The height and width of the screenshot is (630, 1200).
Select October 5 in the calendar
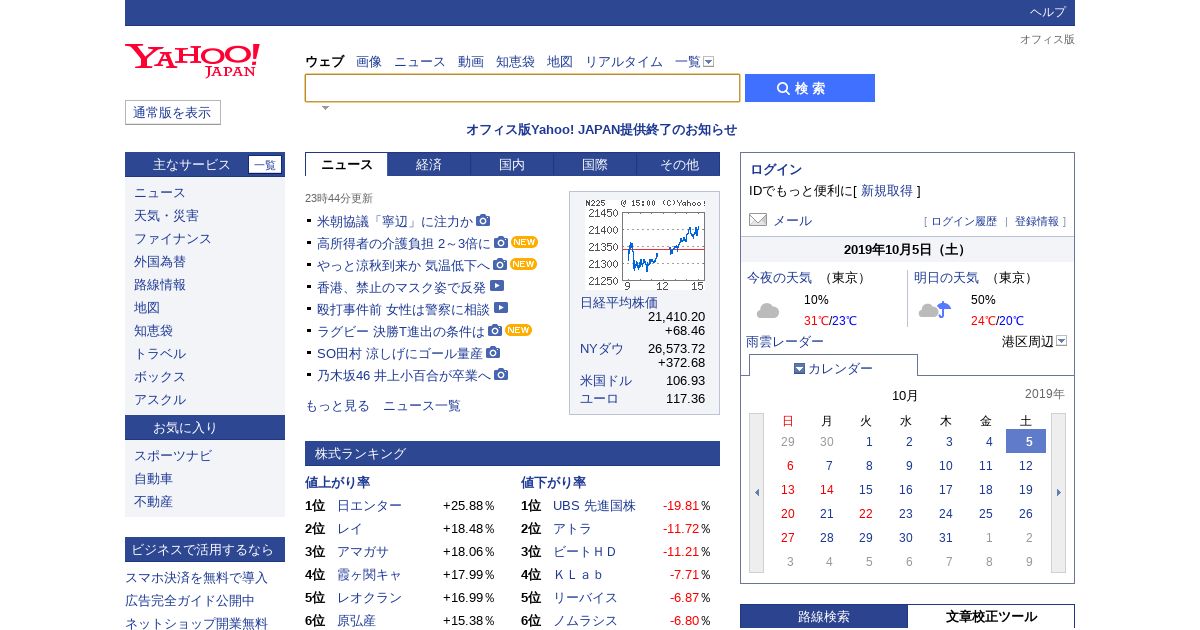1026,441
